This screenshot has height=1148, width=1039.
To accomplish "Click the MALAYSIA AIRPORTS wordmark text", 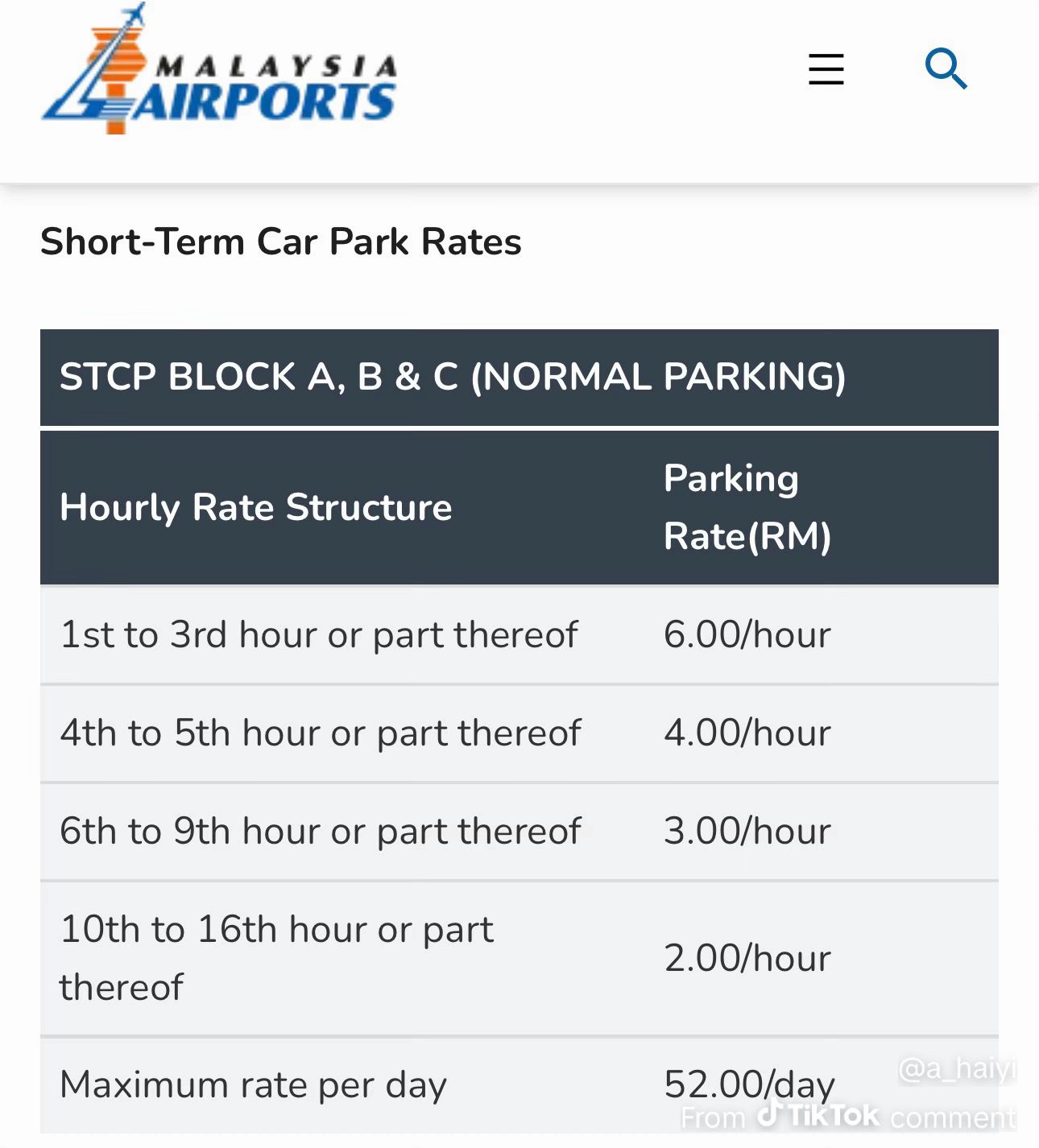I will click(274, 81).
